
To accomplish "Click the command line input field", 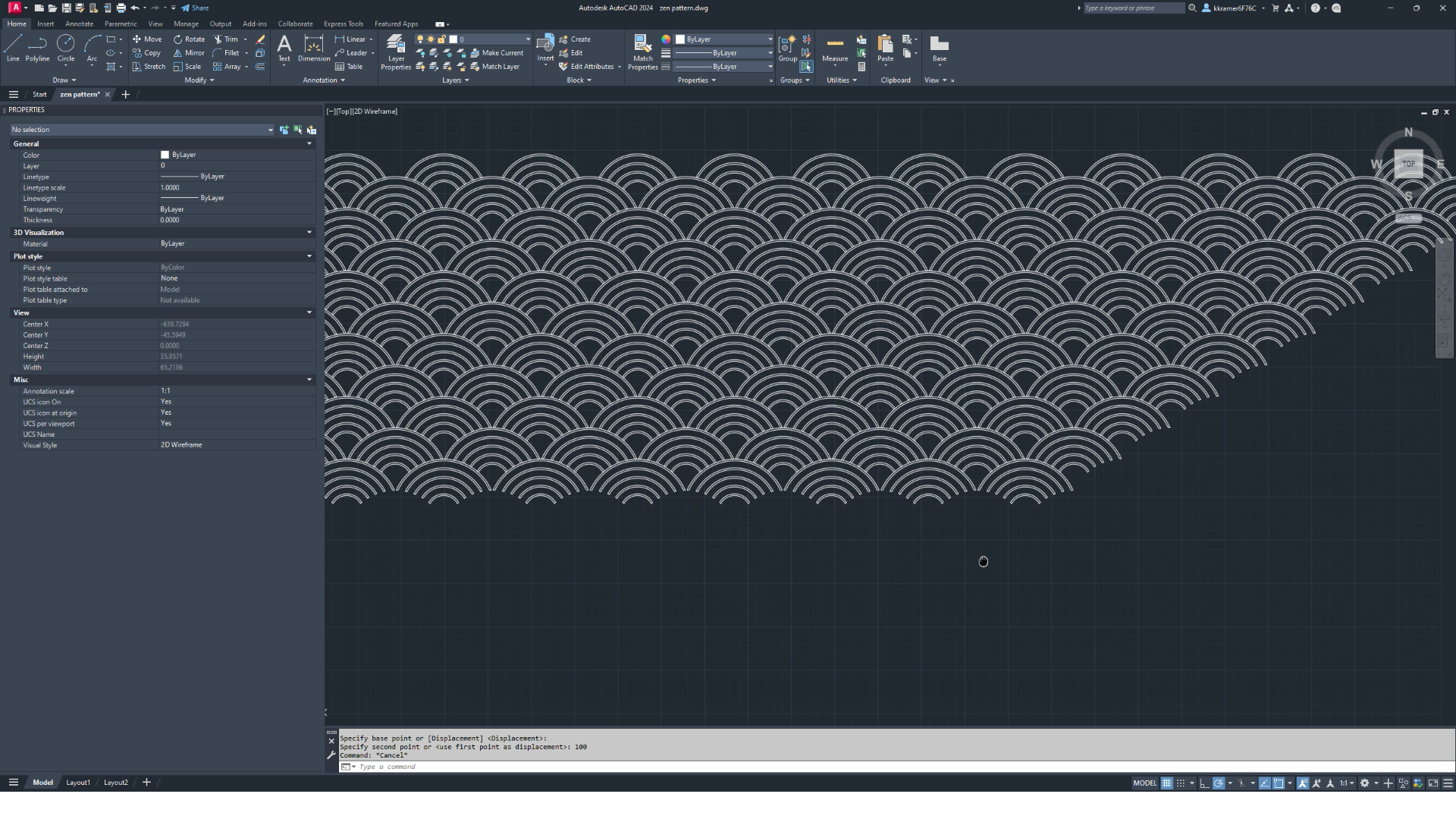I will coord(895,767).
